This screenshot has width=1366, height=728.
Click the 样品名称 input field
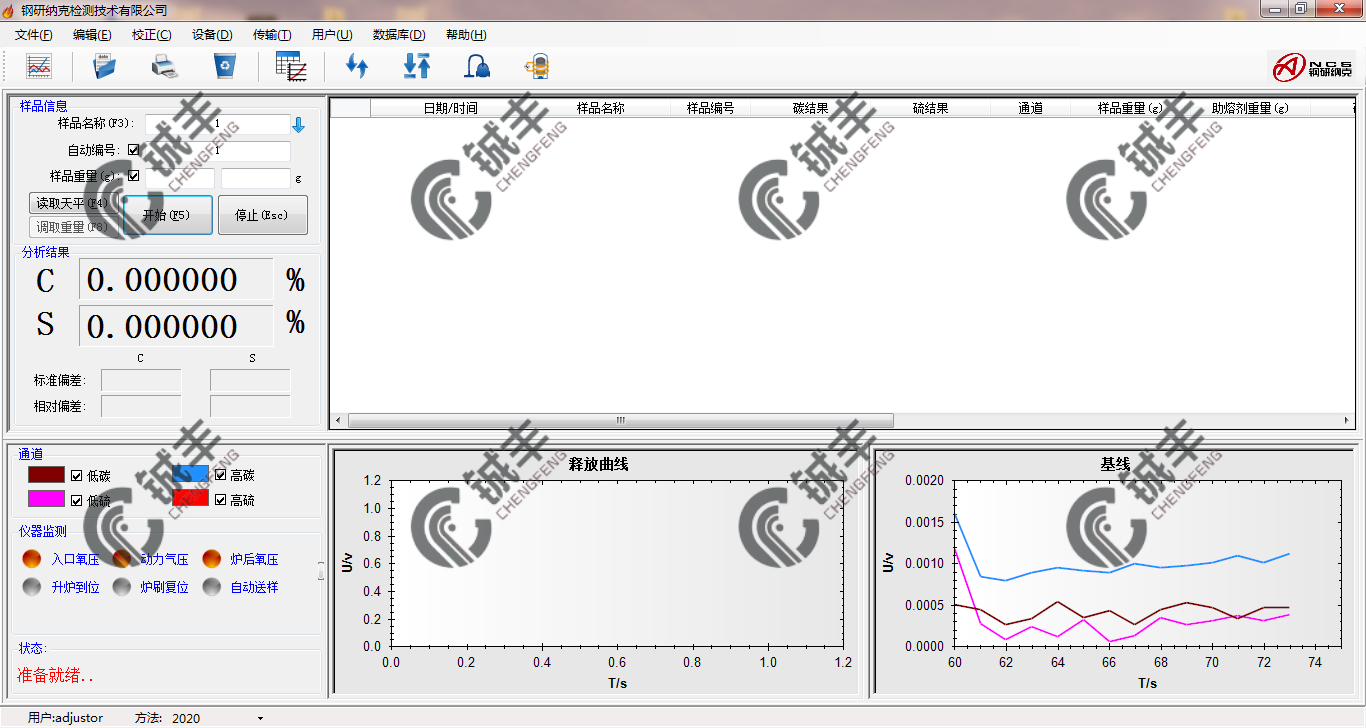[x=217, y=124]
